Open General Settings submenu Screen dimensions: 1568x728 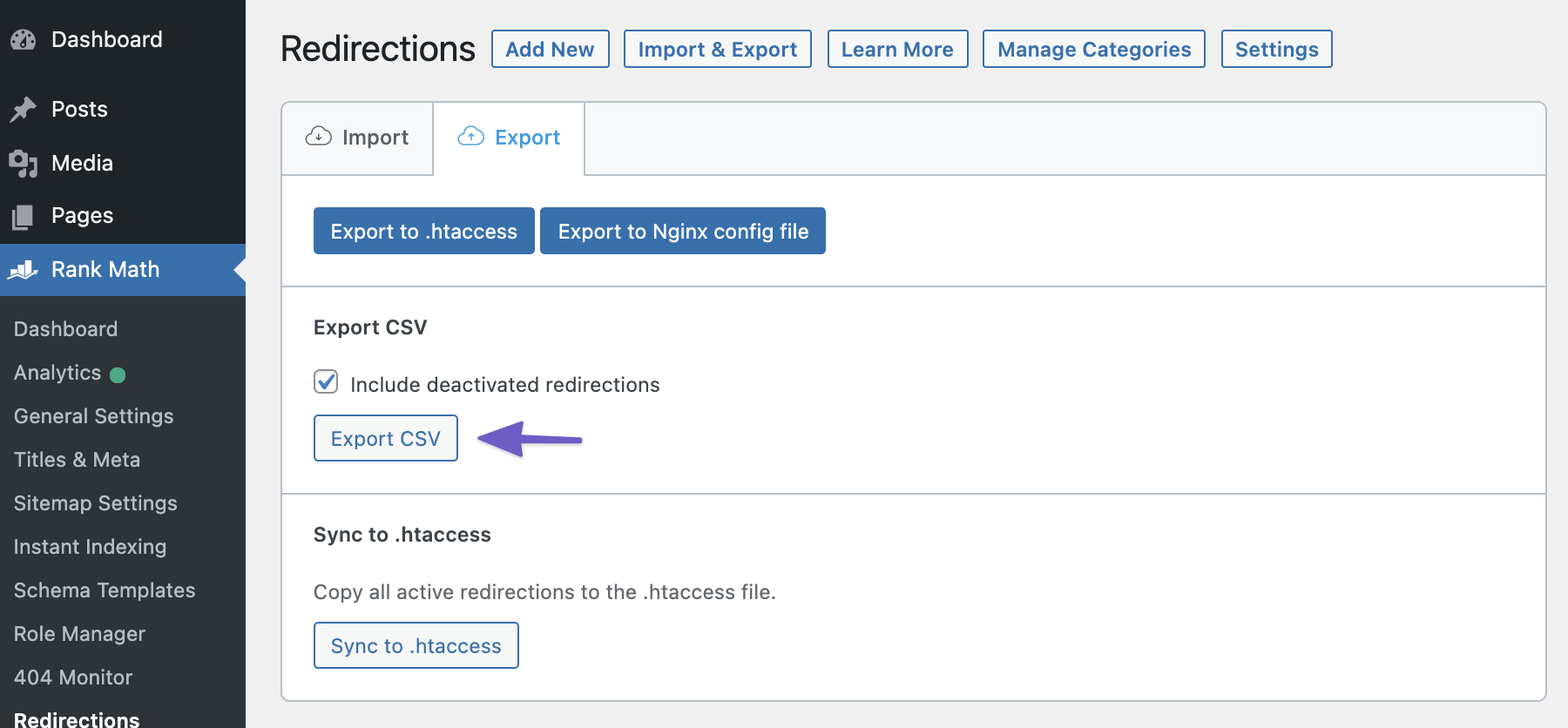94,416
